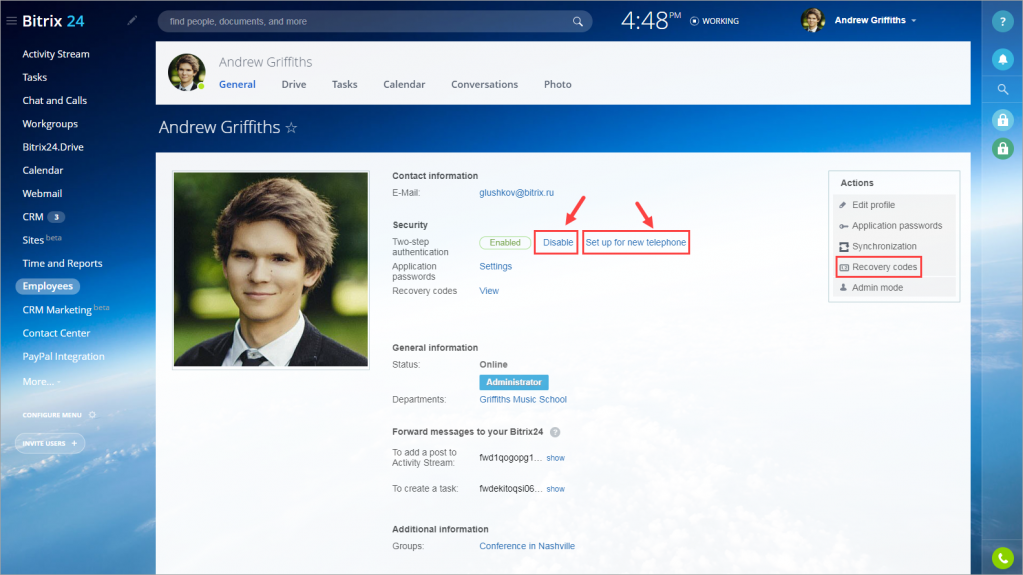Screen dimensions: 1023x575
Task: Open CRM Marketing in the sidebar
Action: (65, 309)
